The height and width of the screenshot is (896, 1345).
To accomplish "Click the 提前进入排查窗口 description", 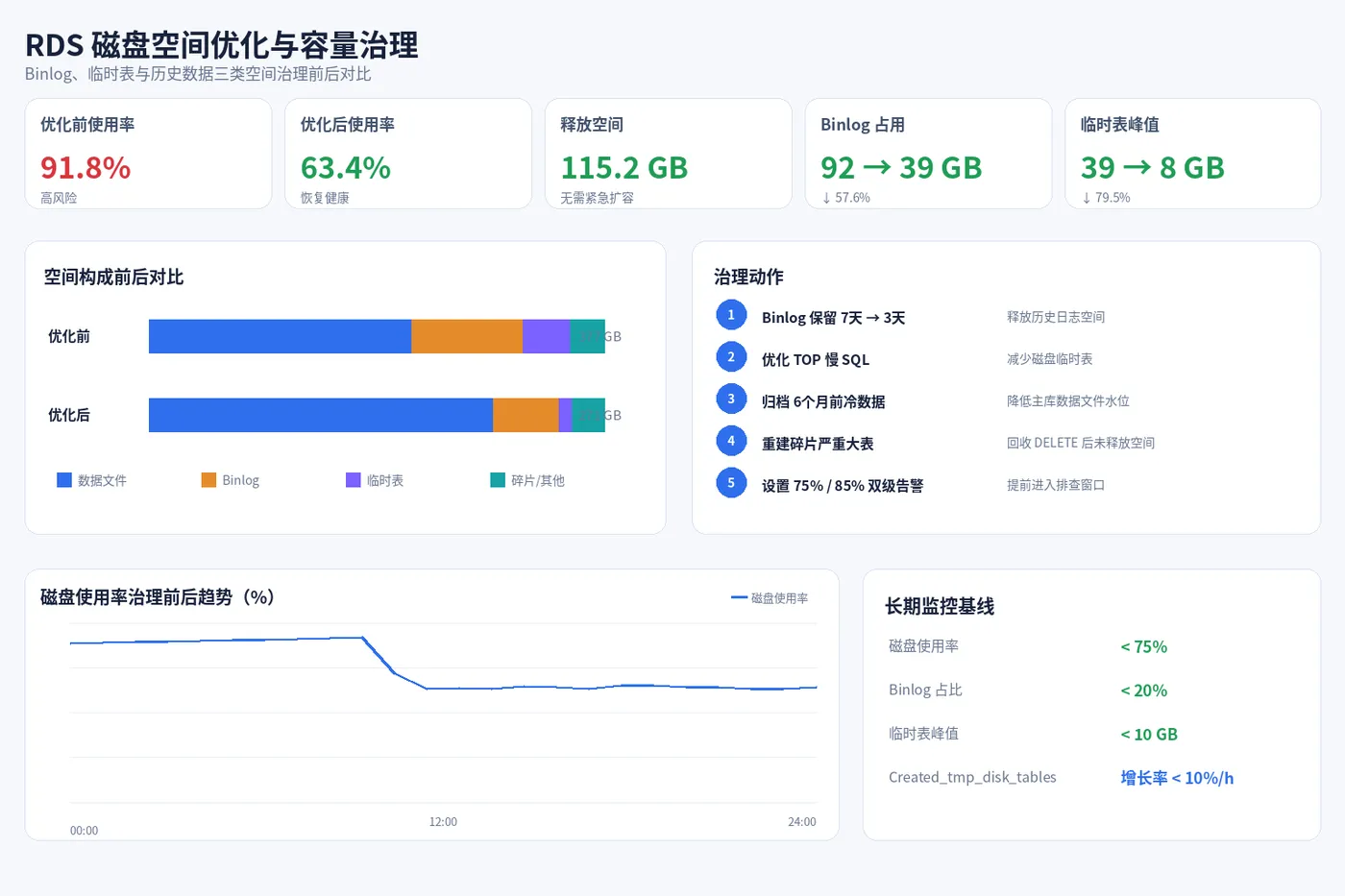I will 1056,485.
